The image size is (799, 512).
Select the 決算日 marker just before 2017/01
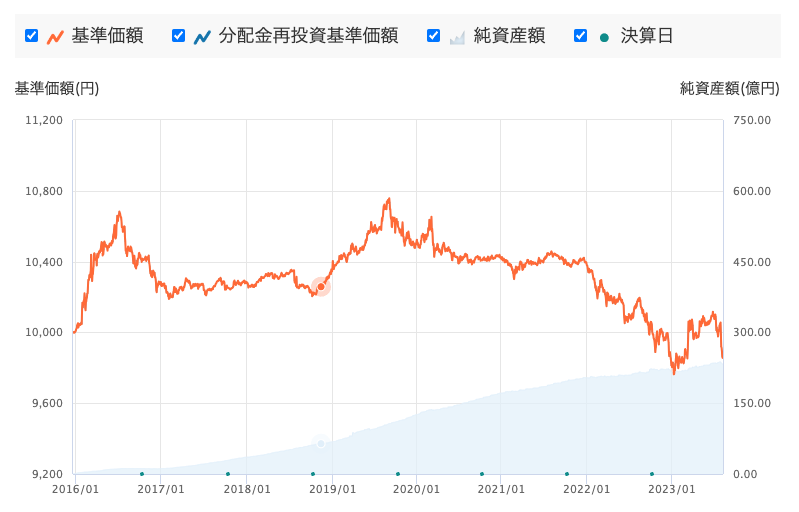point(142,474)
